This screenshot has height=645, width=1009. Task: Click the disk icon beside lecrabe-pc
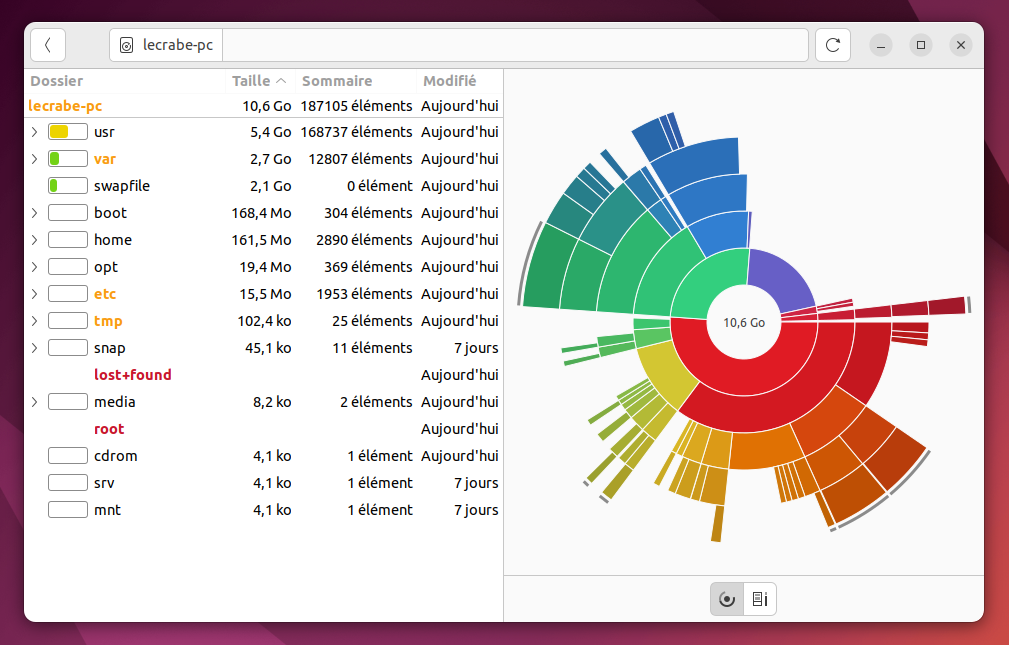[x=127, y=45]
